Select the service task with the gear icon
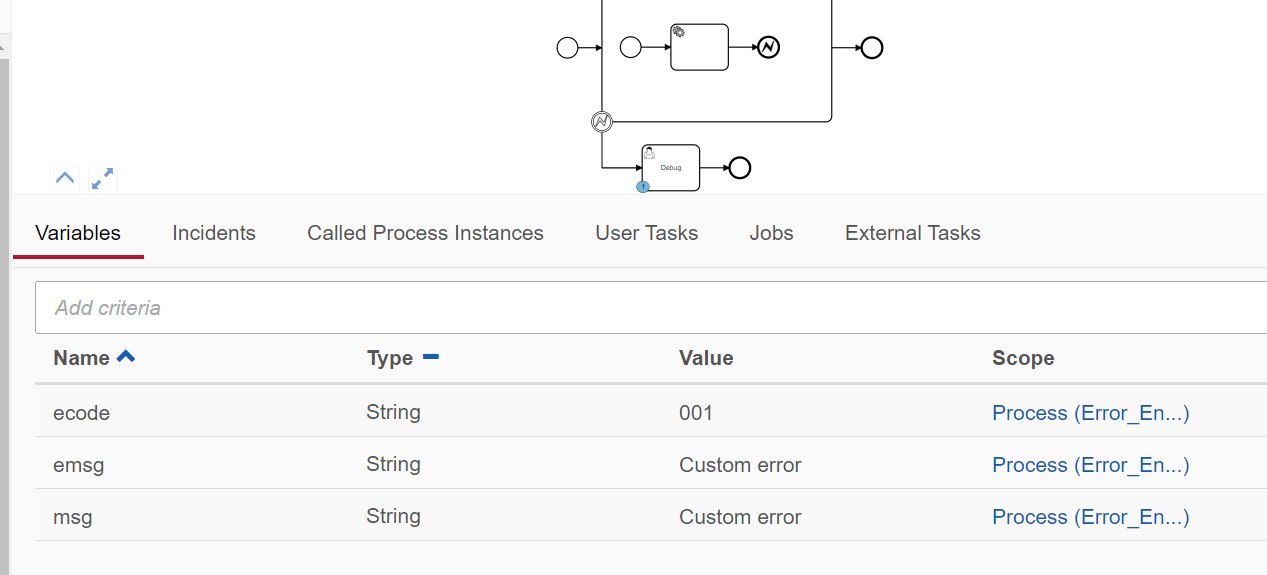This screenshot has width=1267, height=575. point(699,47)
